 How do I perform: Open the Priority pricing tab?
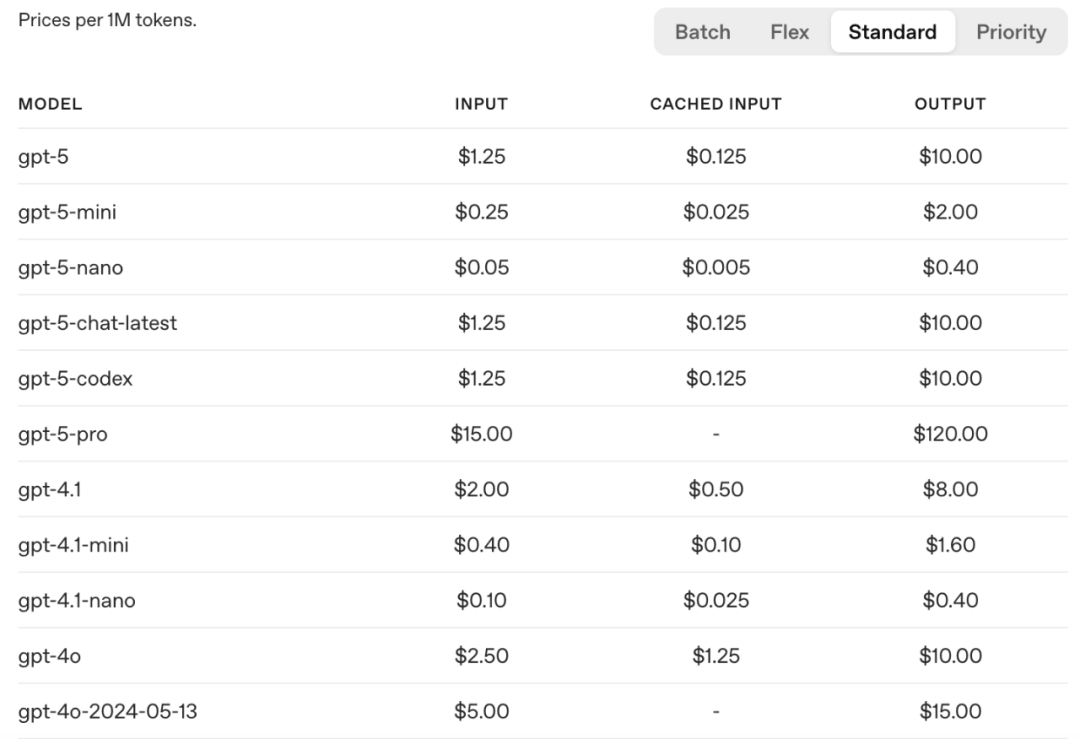[1011, 32]
